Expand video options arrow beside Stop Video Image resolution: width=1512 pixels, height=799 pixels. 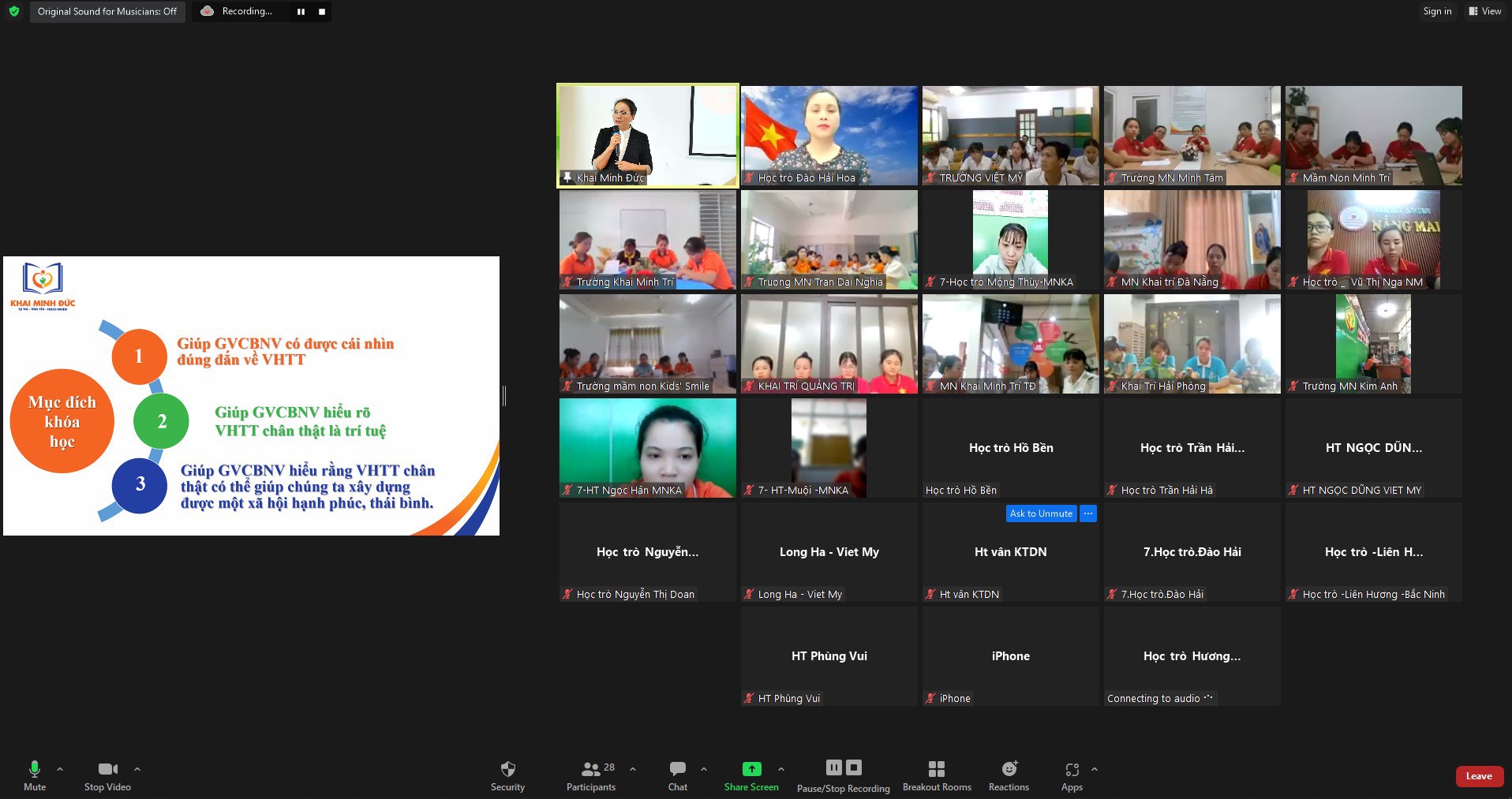click(x=137, y=768)
